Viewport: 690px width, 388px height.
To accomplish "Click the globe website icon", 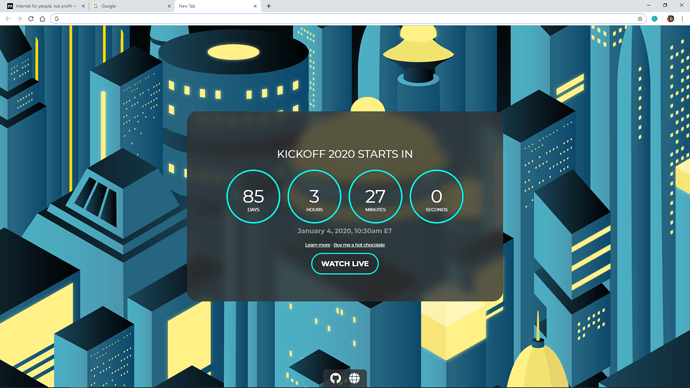I will pos(354,378).
